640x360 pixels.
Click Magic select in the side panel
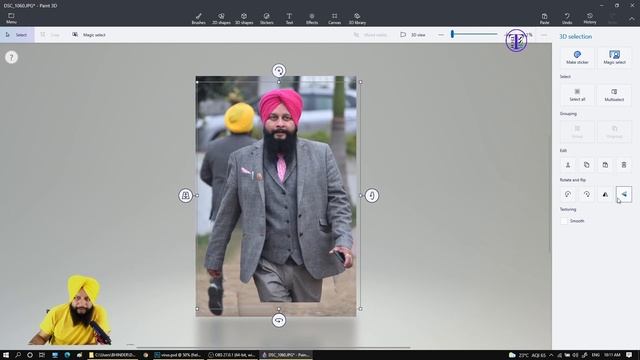point(614,58)
